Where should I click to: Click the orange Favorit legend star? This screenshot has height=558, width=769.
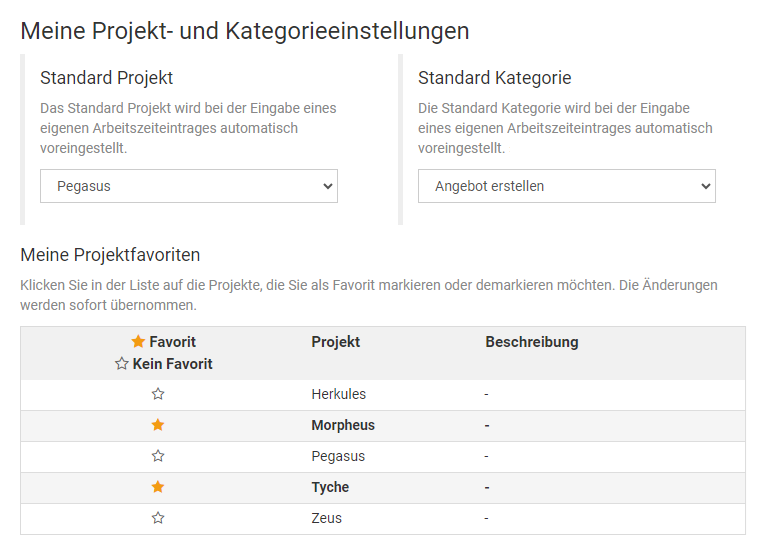[138, 342]
